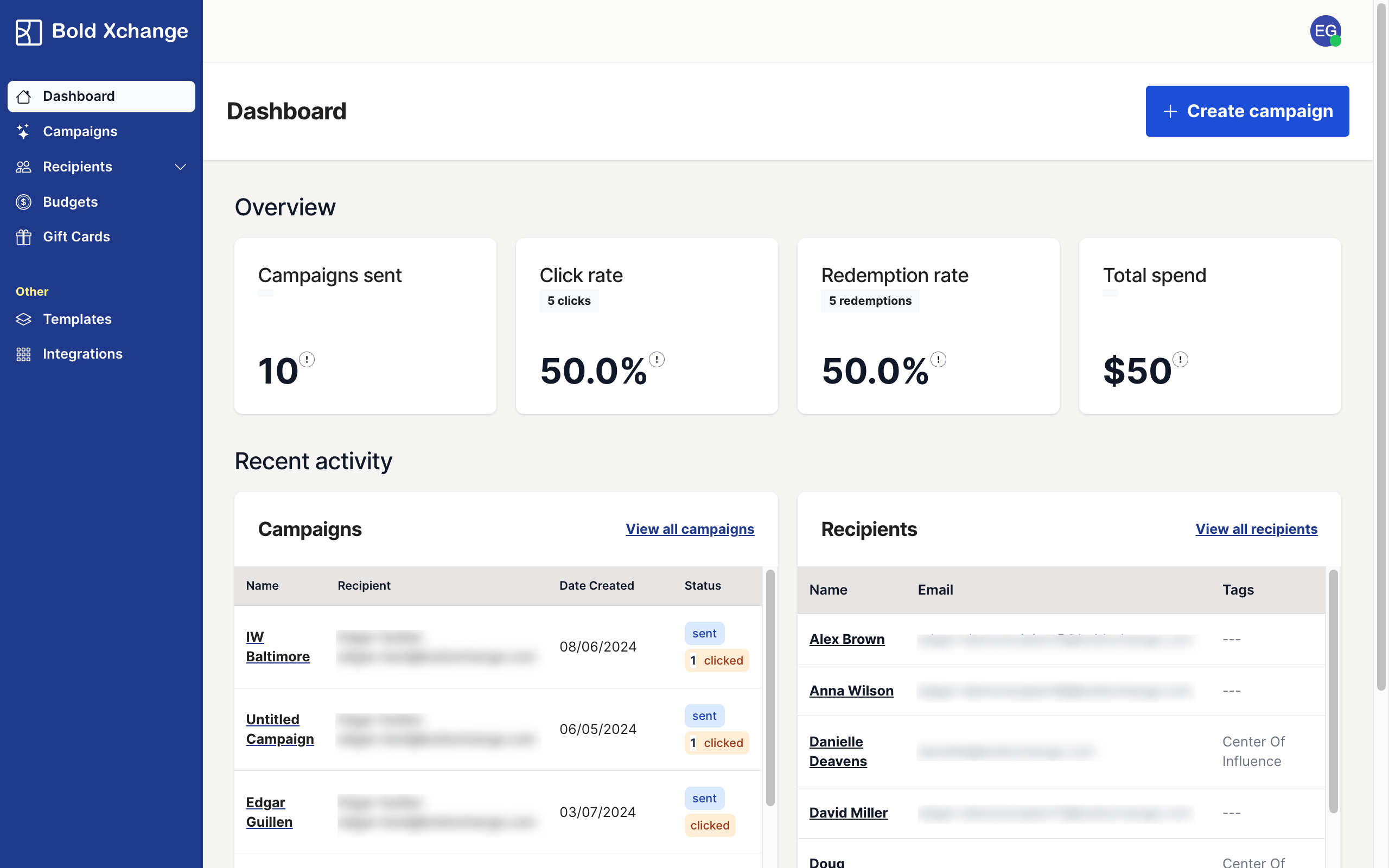The height and width of the screenshot is (868, 1389).
Task: Open the View all campaigns link
Action: [x=689, y=529]
